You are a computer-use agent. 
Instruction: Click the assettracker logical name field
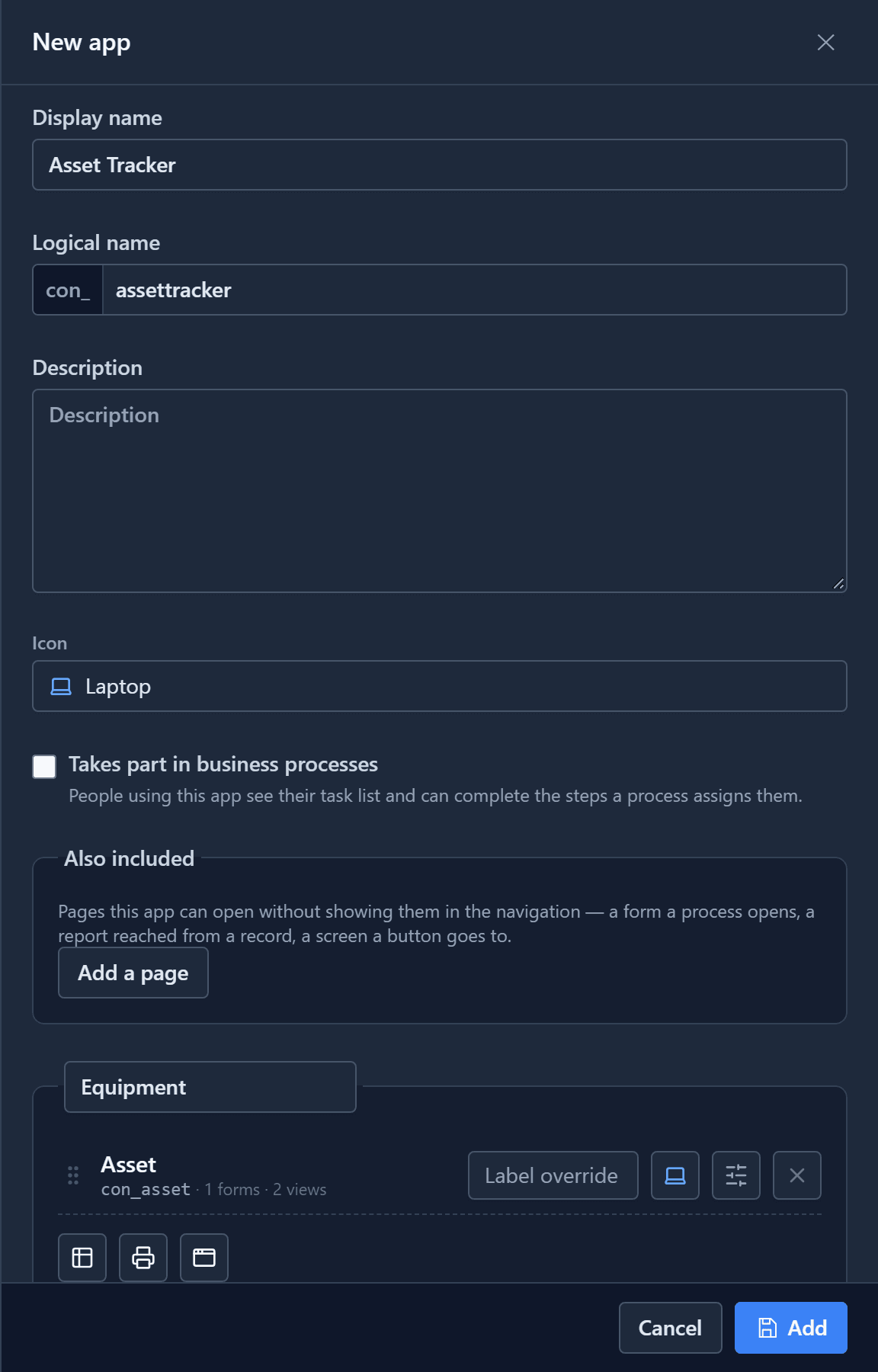[x=475, y=290]
